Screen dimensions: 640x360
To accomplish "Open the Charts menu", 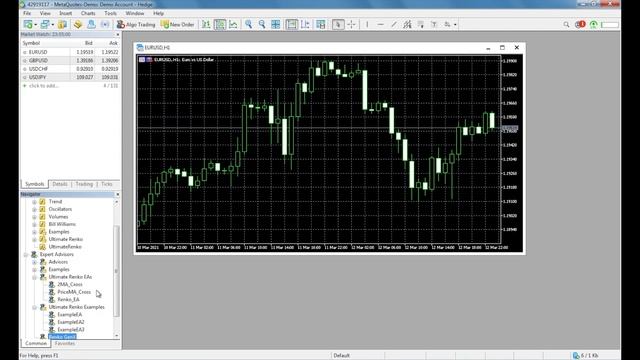I will point(88,13).
